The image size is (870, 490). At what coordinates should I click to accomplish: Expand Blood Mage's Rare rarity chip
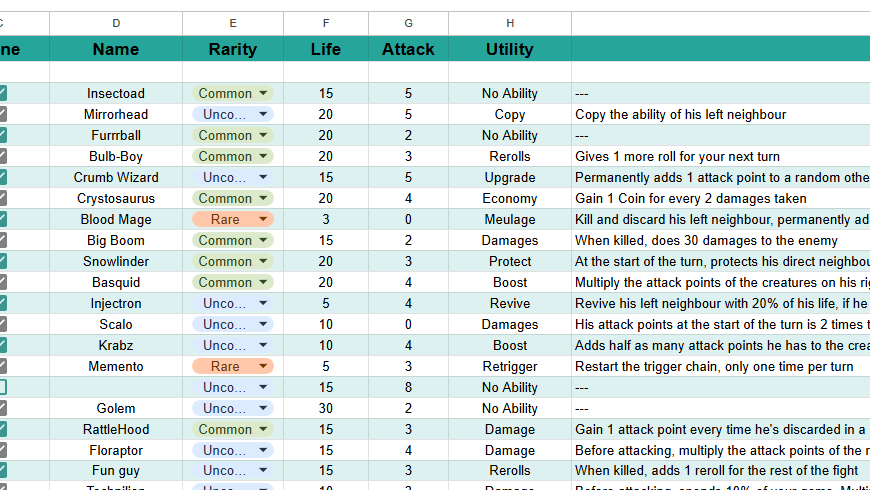click(263, 219)
